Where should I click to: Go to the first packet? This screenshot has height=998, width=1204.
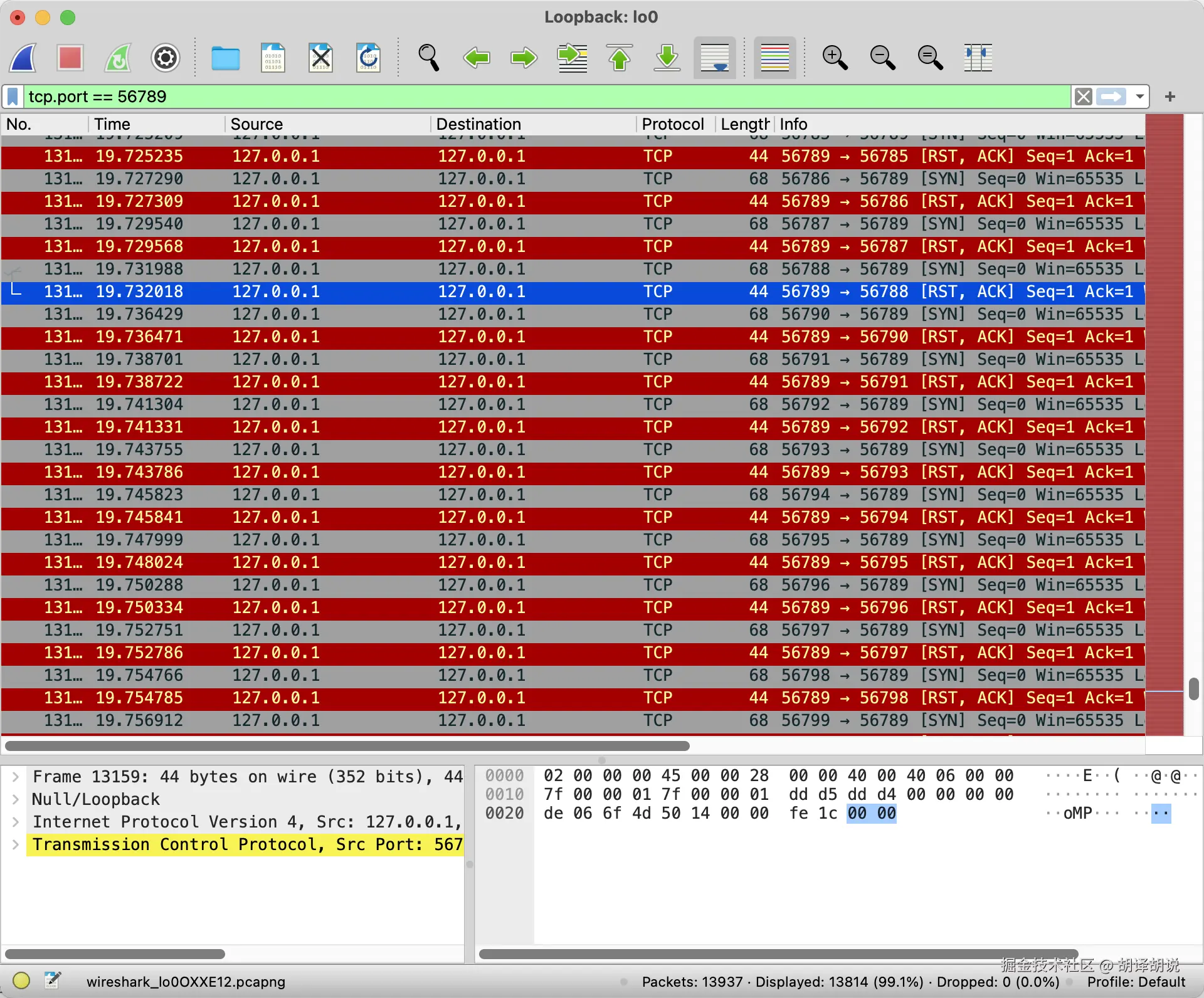[x=620, y=58]
